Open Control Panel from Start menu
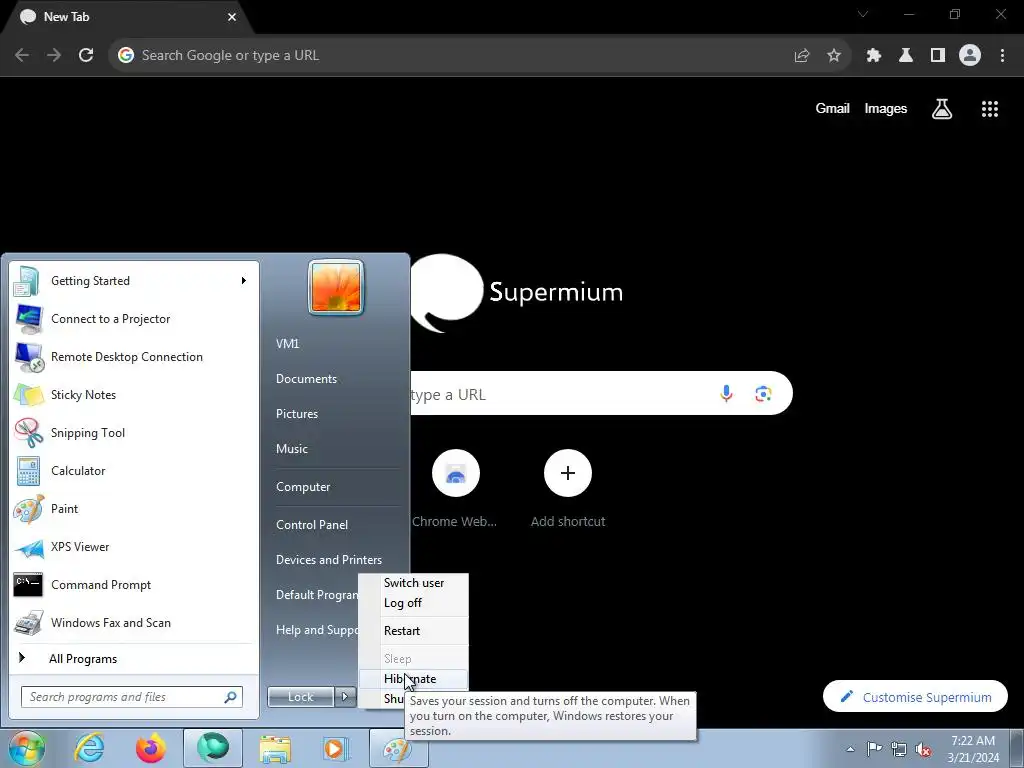 [312, 525]
